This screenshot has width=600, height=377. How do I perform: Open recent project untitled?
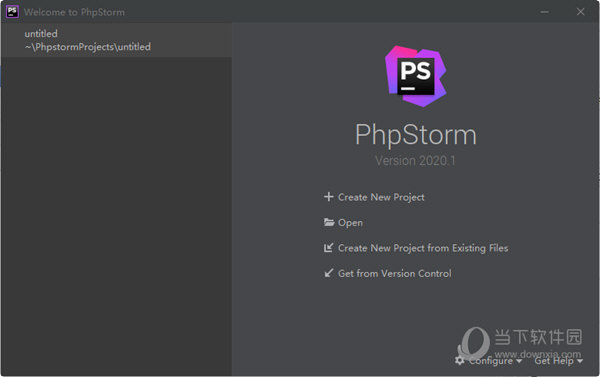coord(116,40)
